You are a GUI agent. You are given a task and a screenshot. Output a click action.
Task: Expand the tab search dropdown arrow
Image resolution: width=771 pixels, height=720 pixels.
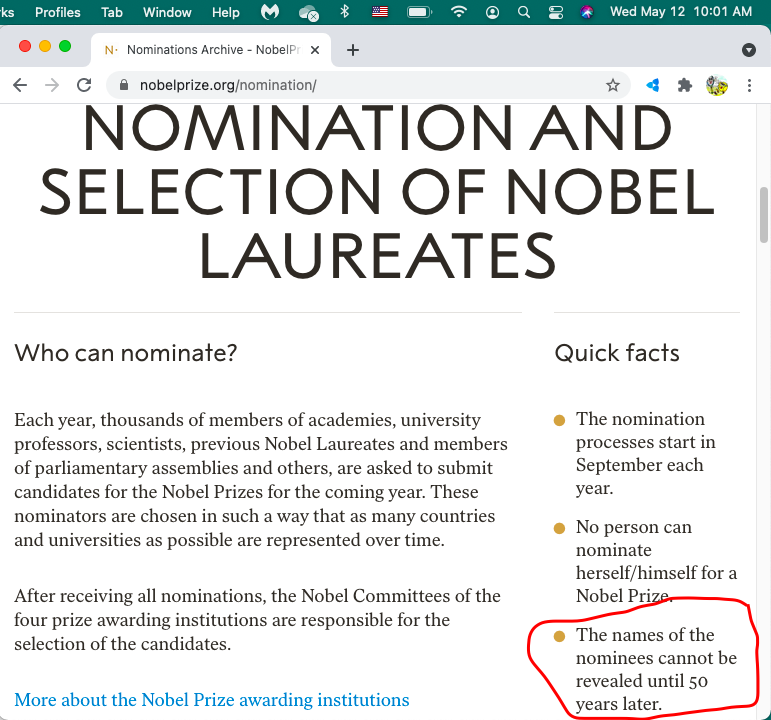pos(749,50)
